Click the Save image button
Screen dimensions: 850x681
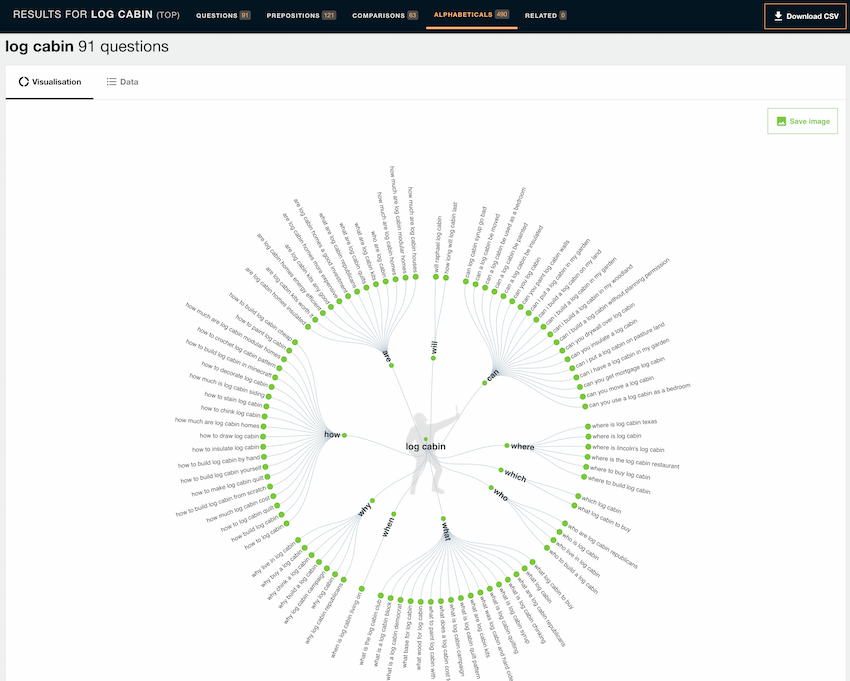(x=803, y=121)
